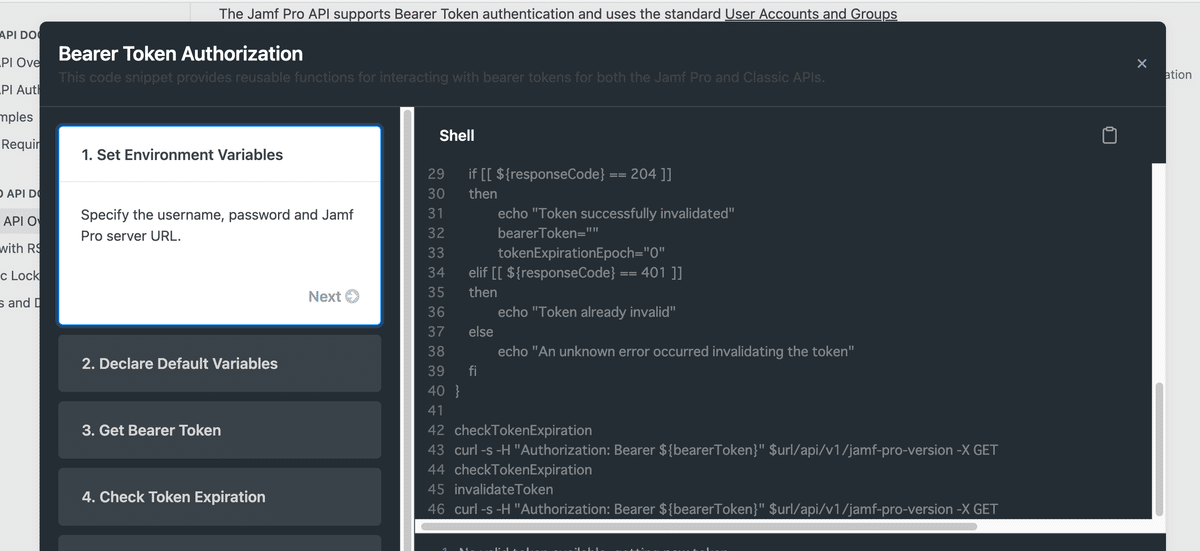Copy the Shell code with clipboard icon

pos(1109,135)
